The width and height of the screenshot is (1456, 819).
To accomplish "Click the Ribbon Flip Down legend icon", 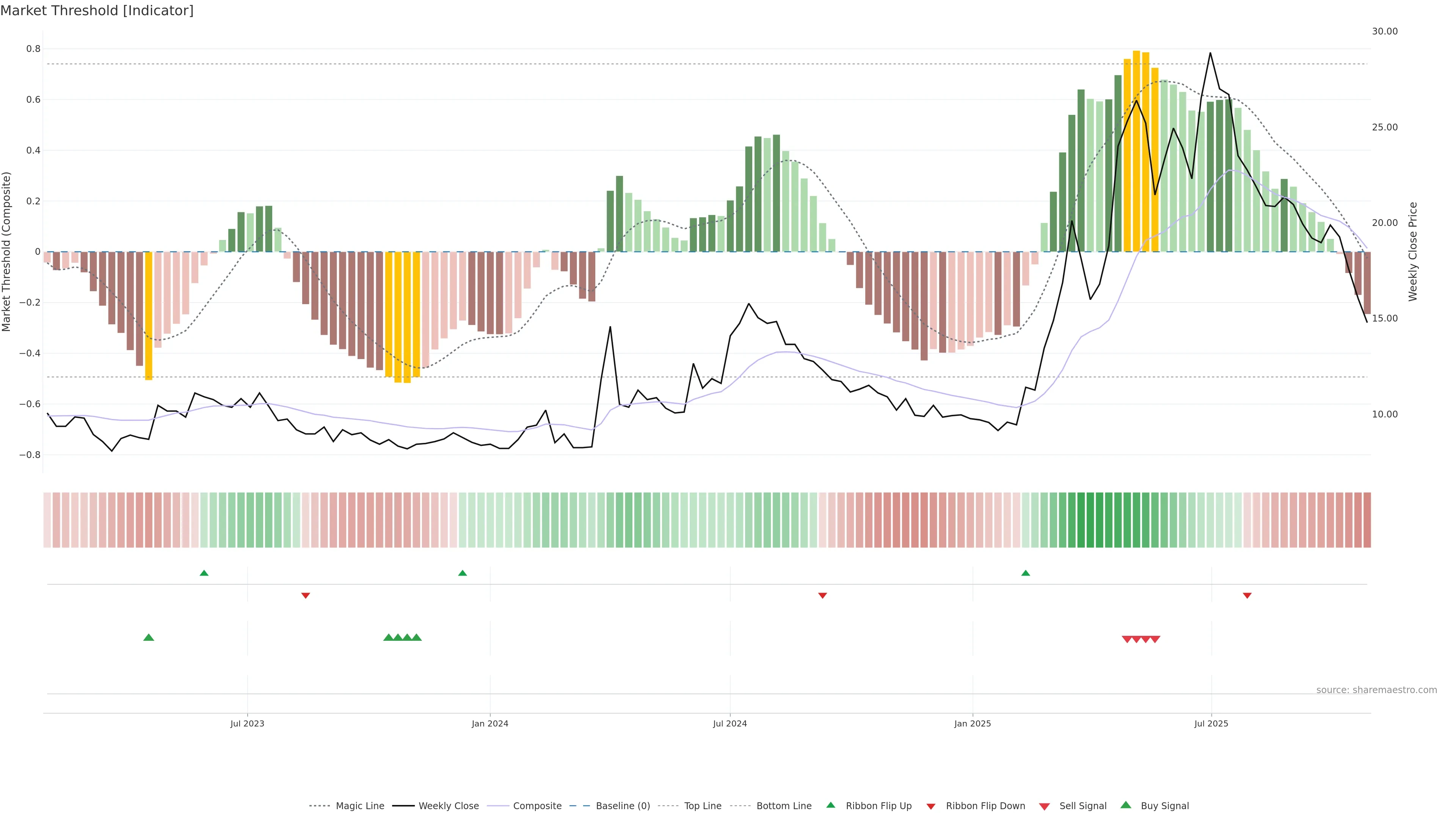I will point(931,806).
